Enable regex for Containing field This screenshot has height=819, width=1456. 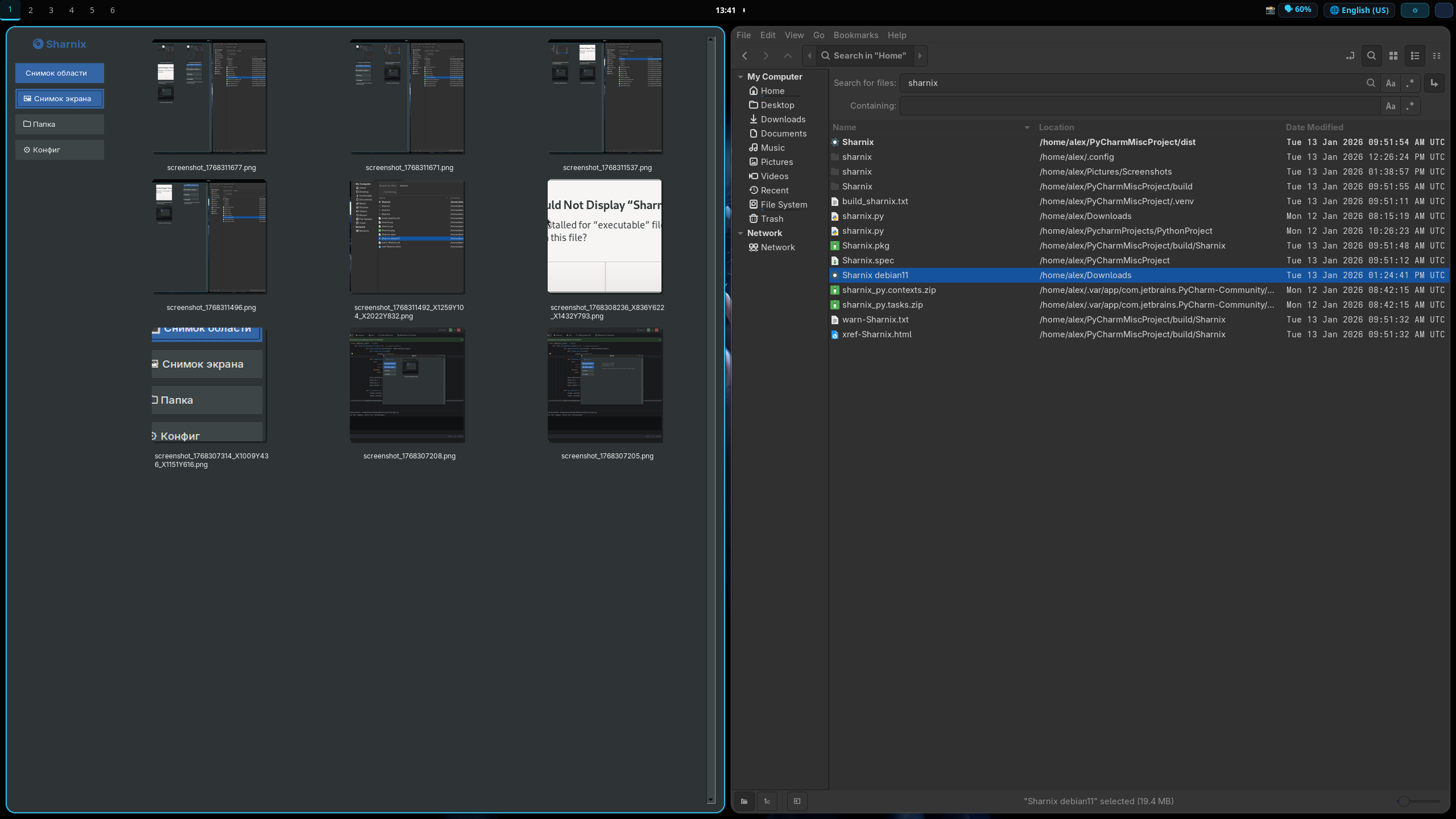pyautogui.click(x=1410, y=106)
